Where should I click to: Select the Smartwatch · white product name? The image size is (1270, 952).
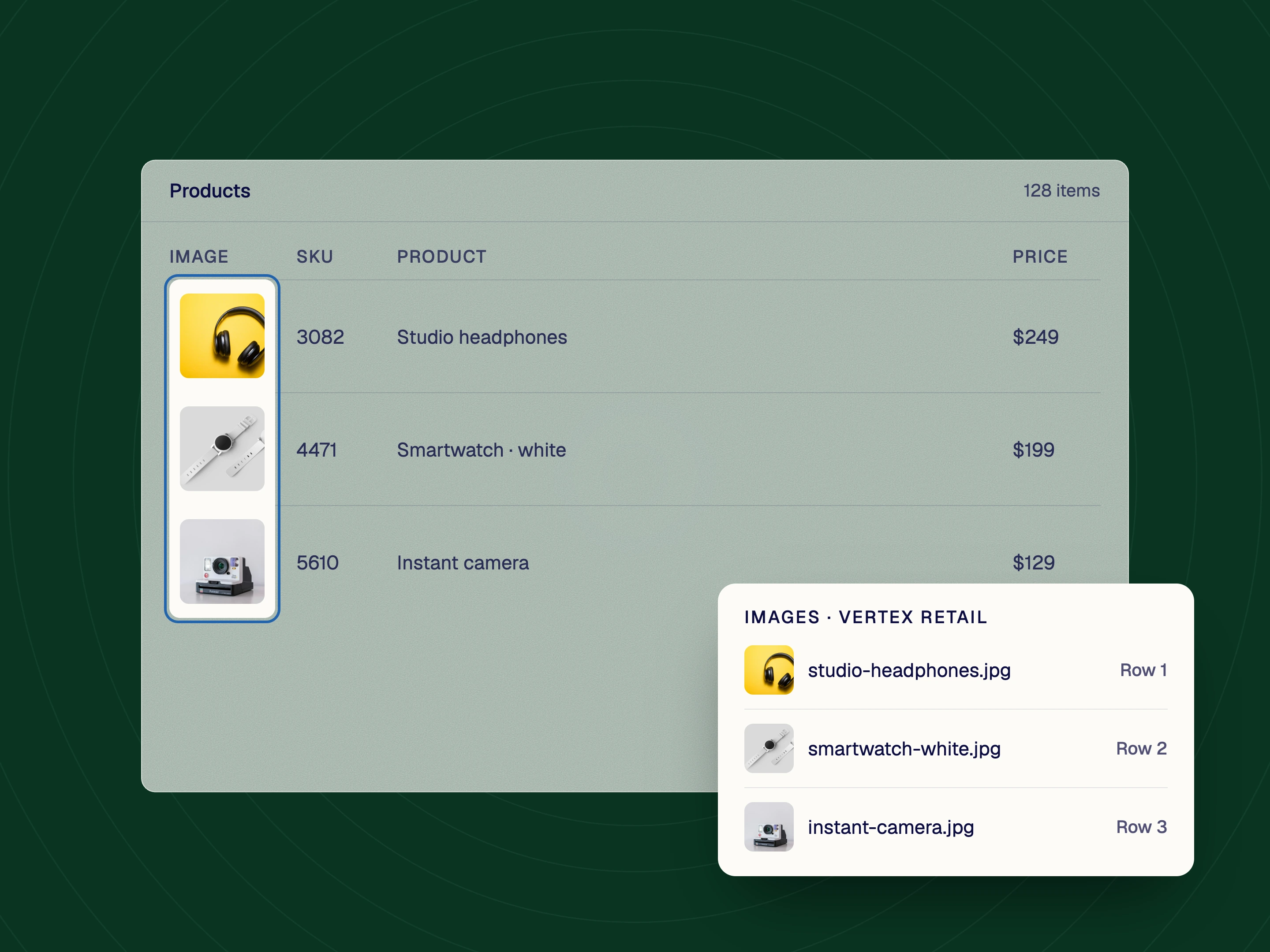[x=481, y=450]
